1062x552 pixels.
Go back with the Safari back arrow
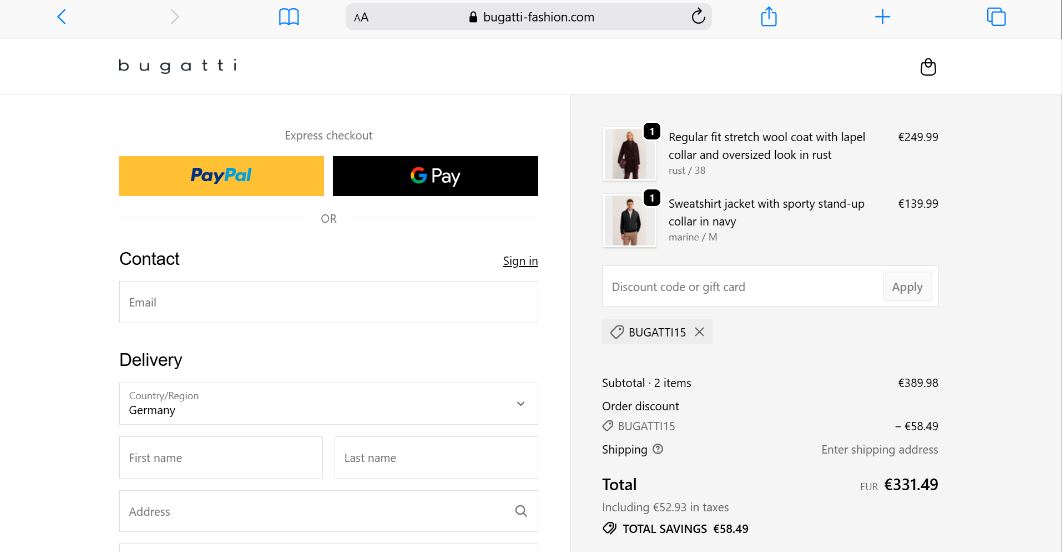[62, 17]
